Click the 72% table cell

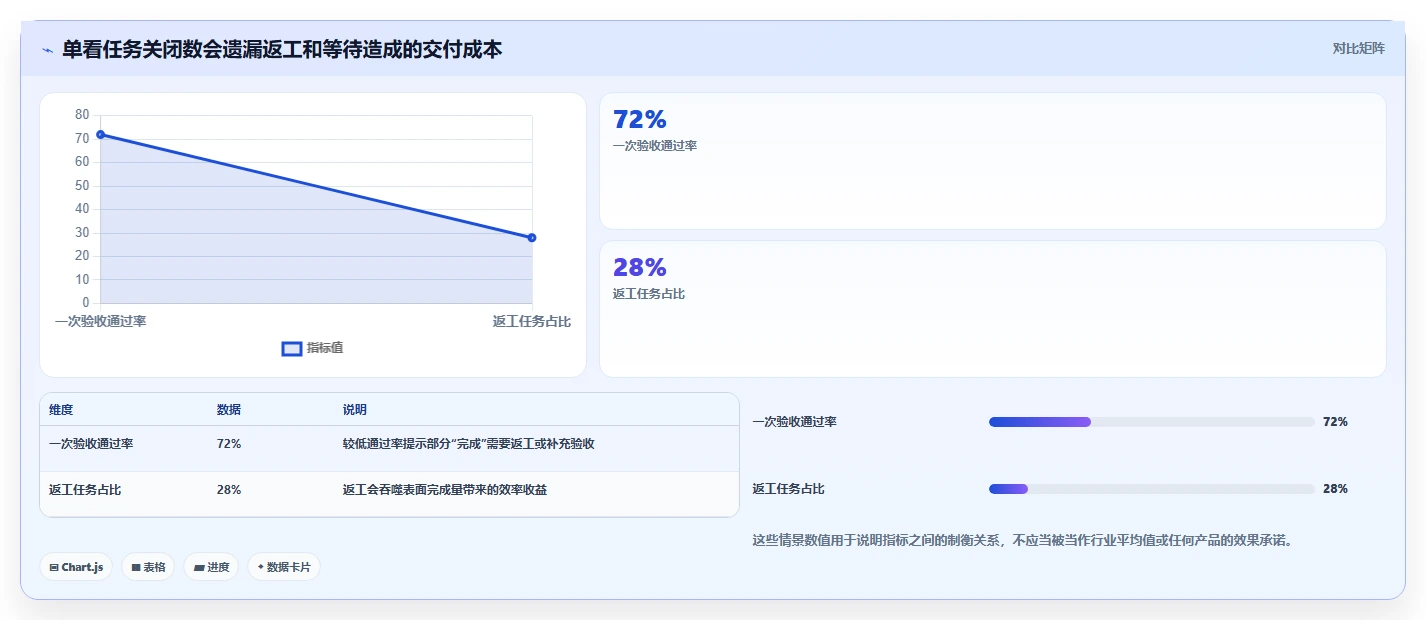(229, 444)
